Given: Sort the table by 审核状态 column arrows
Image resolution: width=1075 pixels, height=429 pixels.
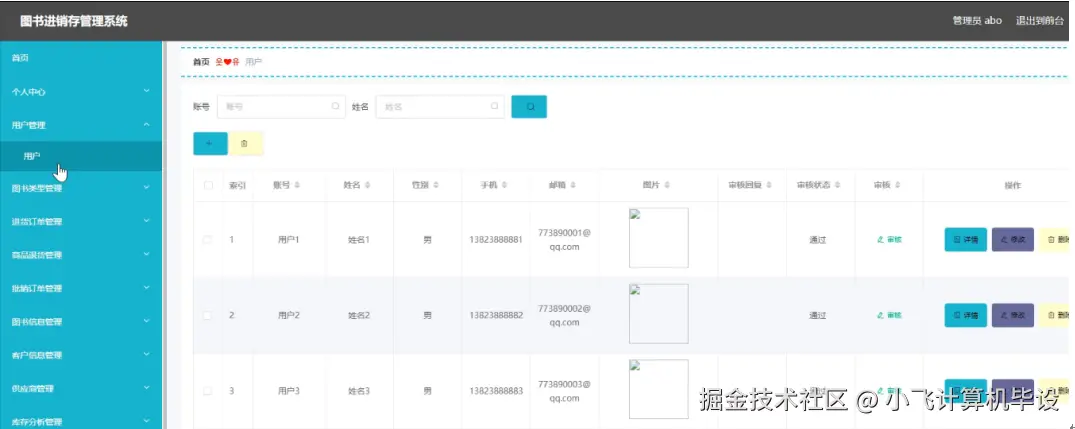Looking at the screenshot, I should click(837, 186).
